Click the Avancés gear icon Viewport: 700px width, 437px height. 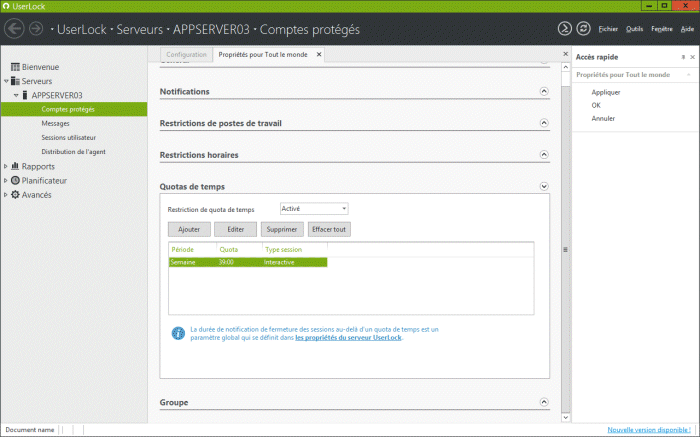15,195
